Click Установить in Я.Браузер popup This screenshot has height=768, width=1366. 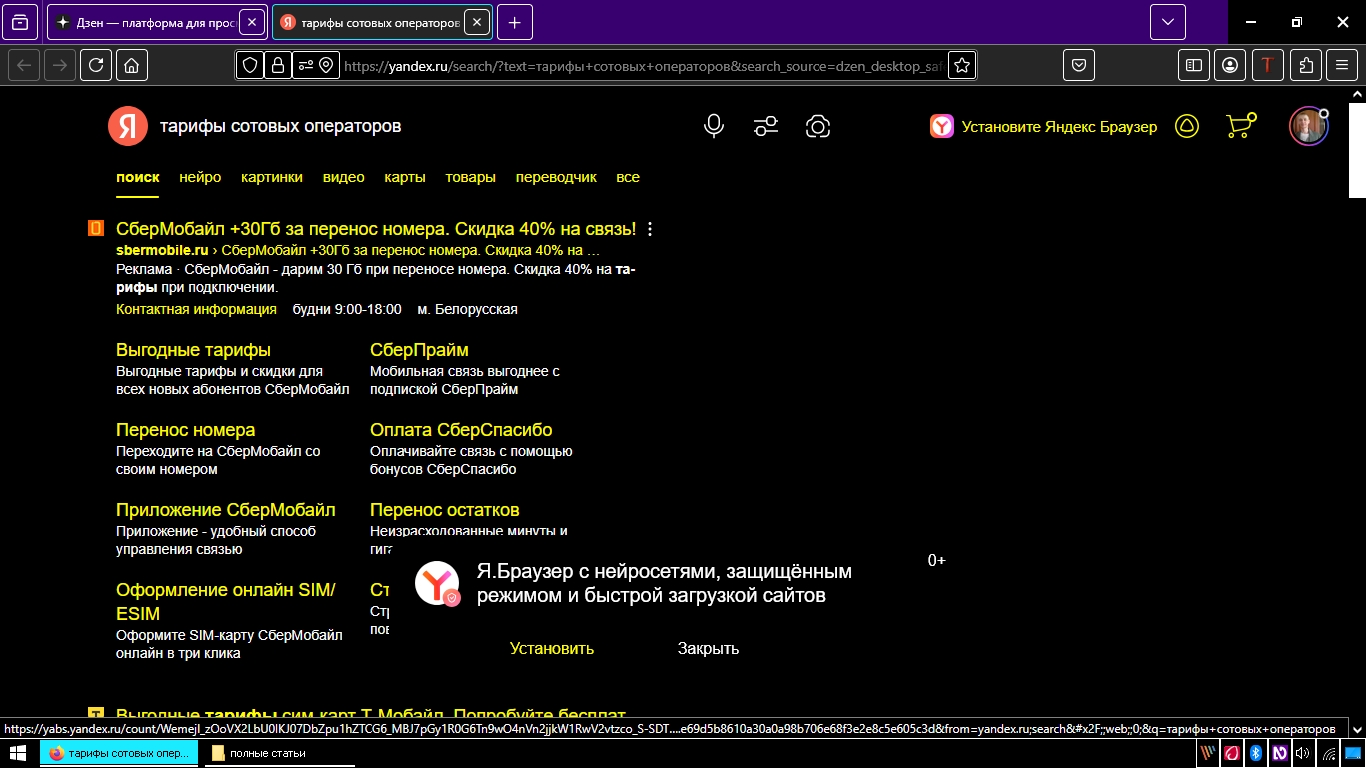tap(552, 648)
